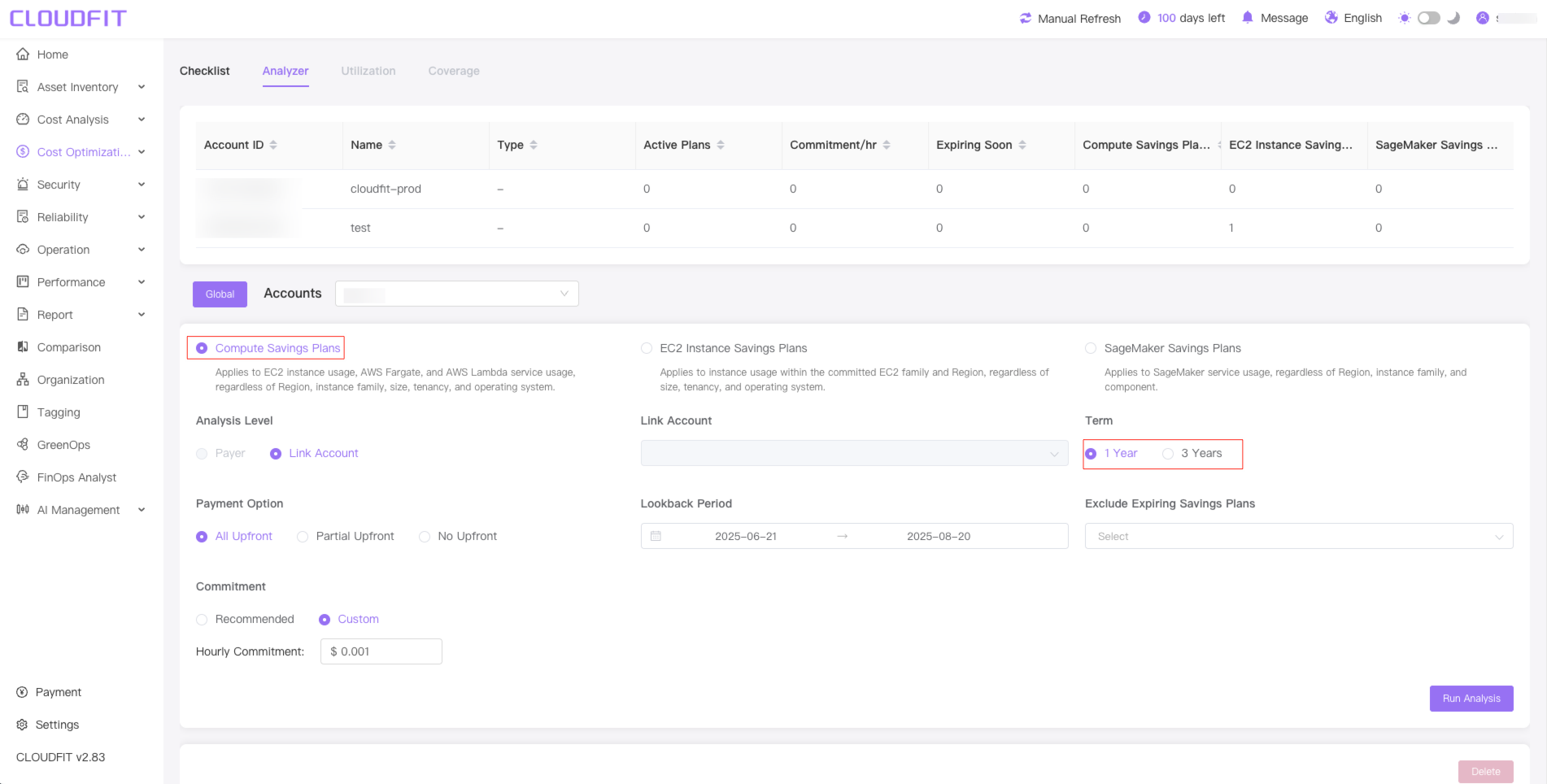Click the Payment sidebar icon
The image size is (1547, 784).
click(x=22, y=692)
